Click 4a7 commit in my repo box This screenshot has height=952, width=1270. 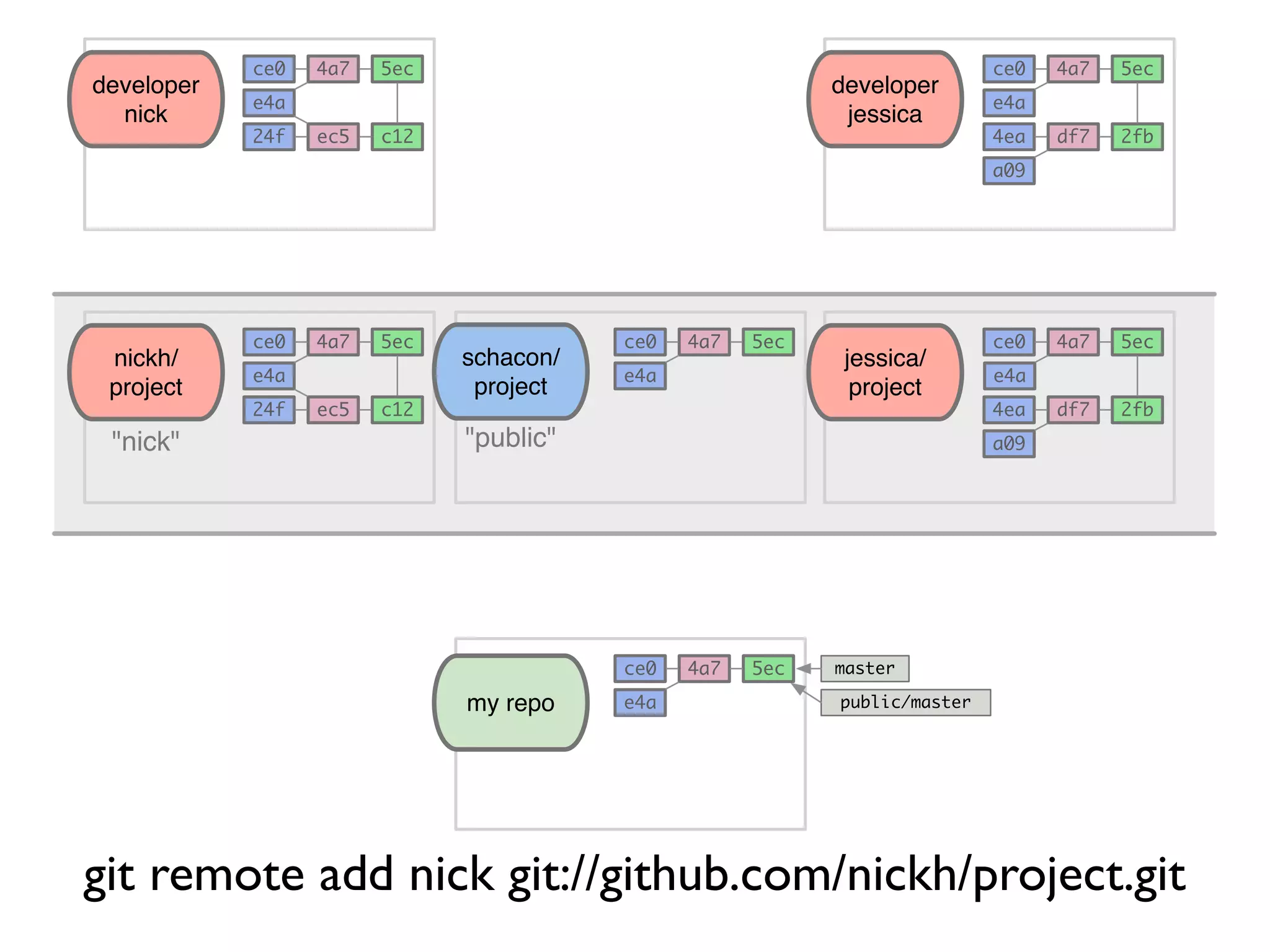[x=704, y=668]
